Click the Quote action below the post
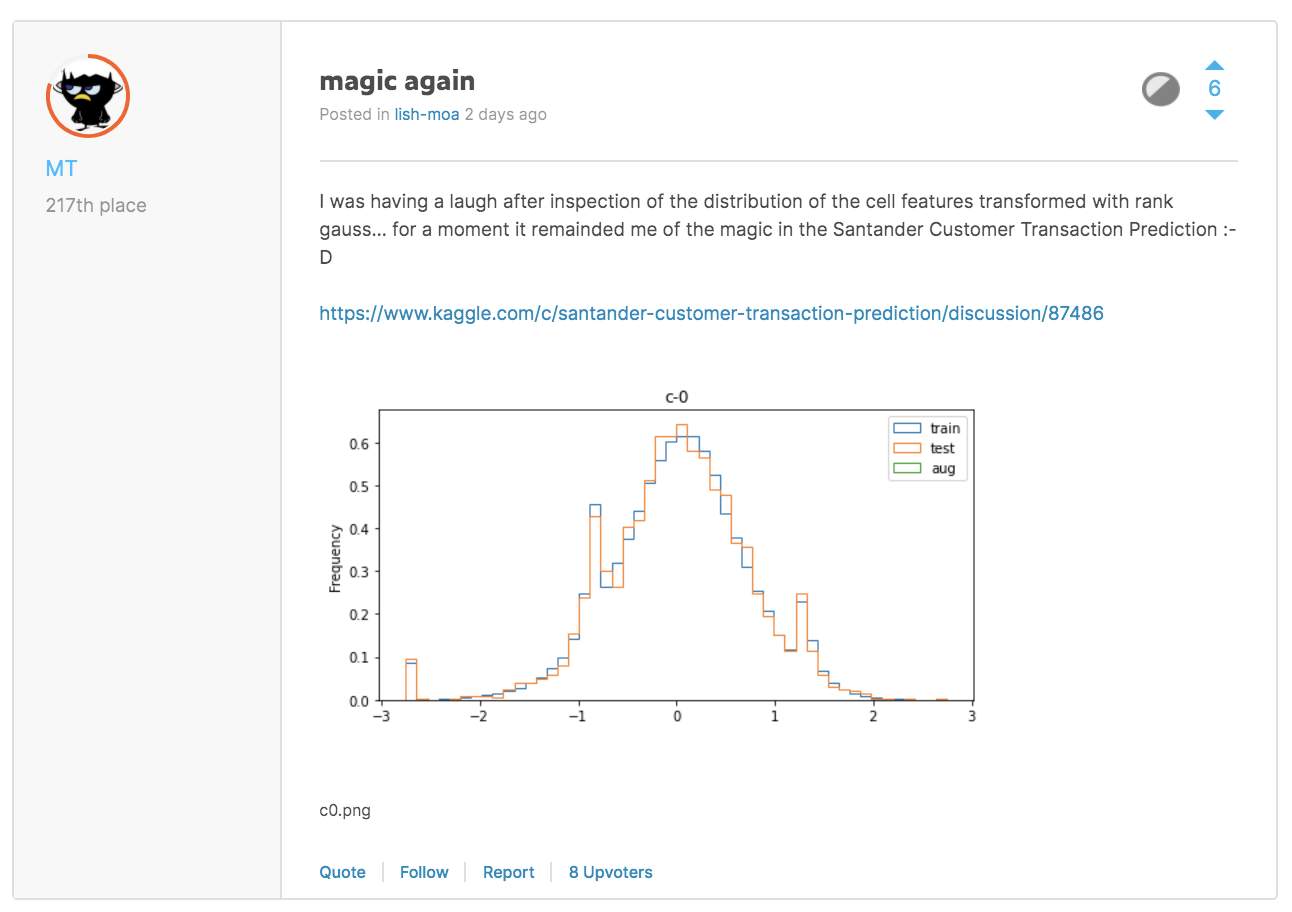The image size is (1292, 912). tap(343, 872)
